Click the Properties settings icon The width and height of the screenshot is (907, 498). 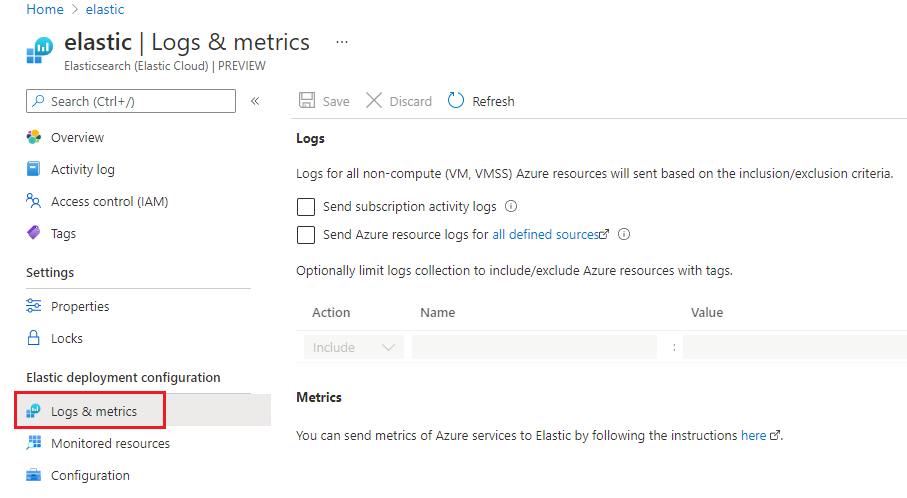pyautogui.click(x=34, y=306)
